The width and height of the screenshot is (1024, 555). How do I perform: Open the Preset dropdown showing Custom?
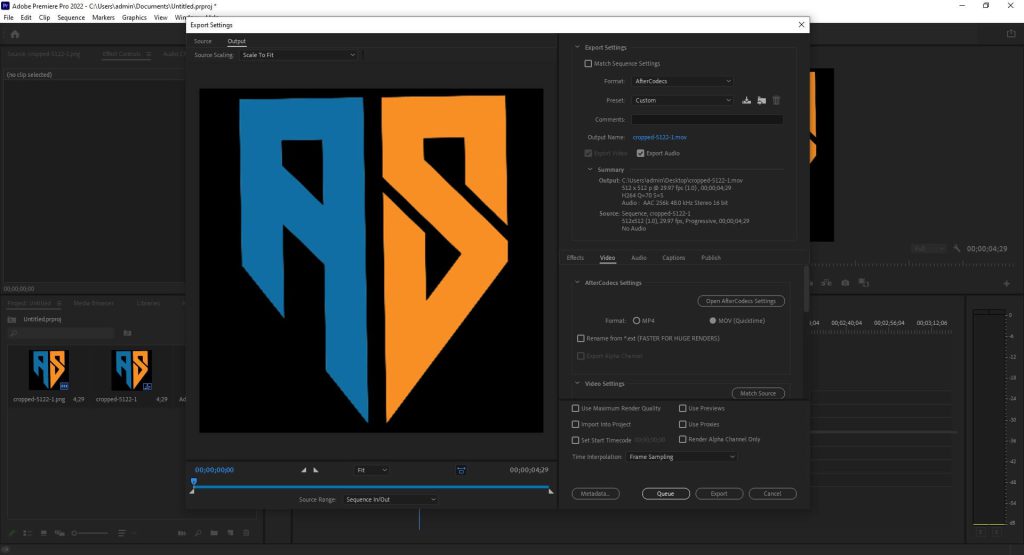[682, 100]
